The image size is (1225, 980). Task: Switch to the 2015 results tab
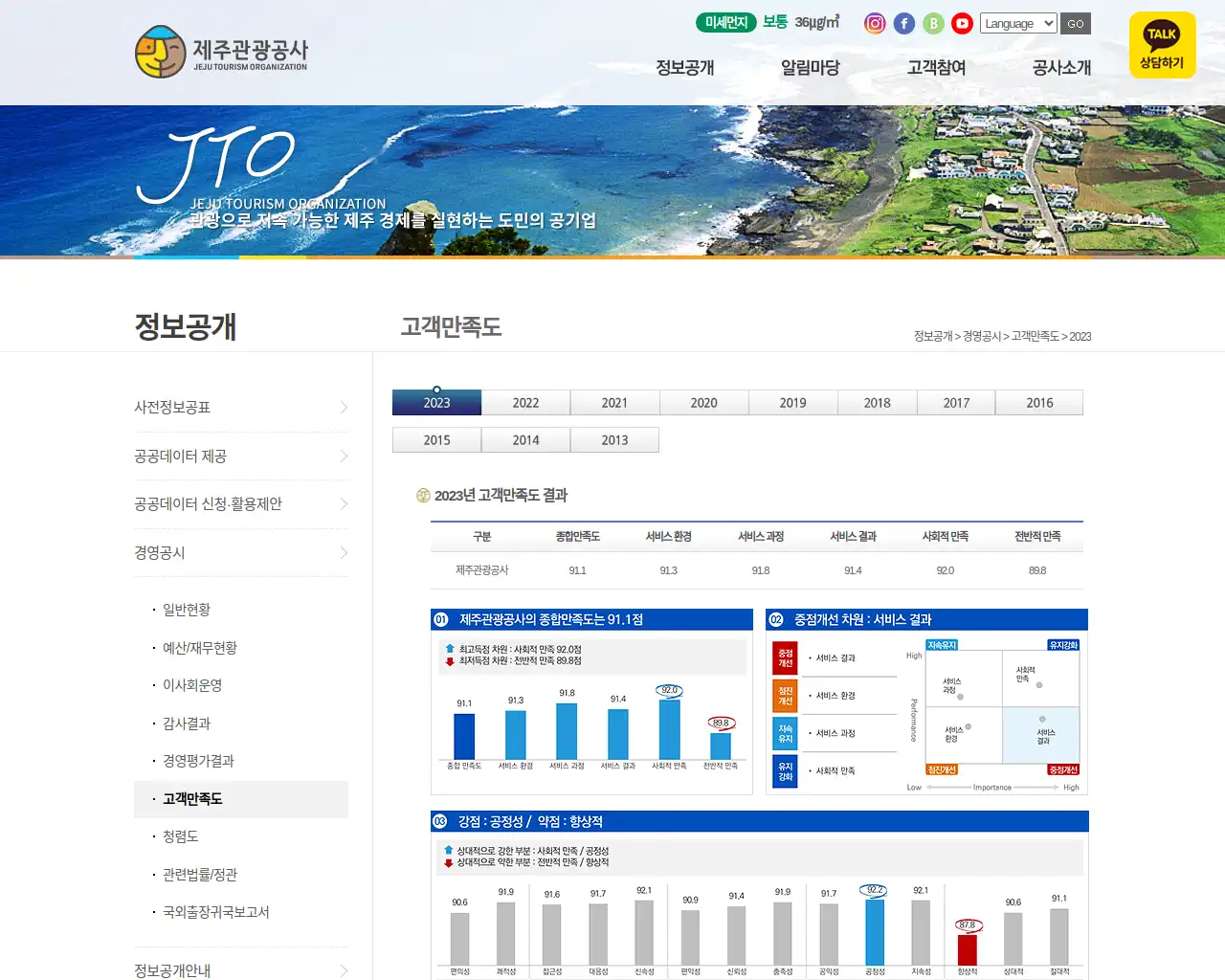435,439
